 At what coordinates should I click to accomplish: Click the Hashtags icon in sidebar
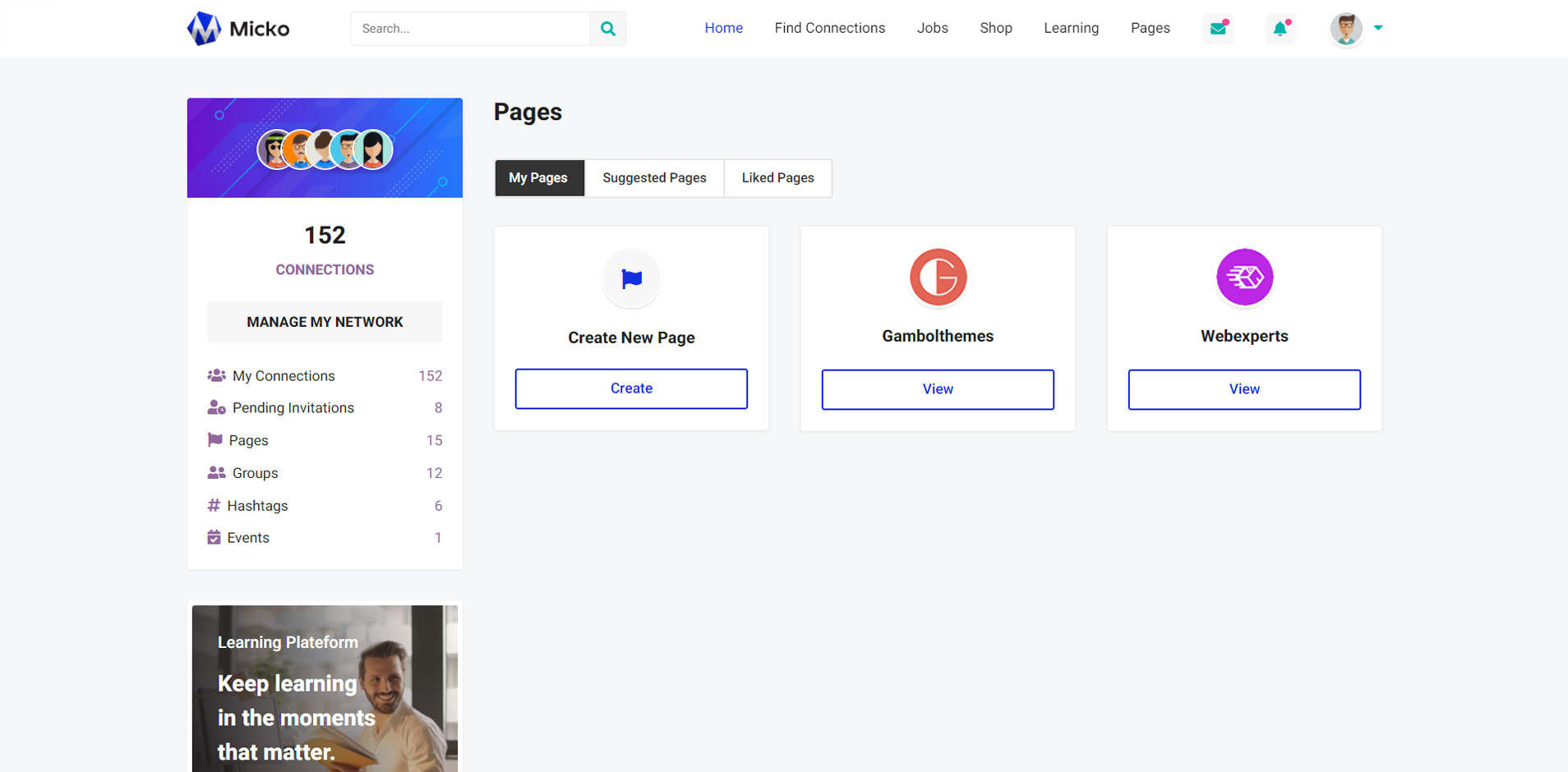pyautogui.click(x=214, y=505)
